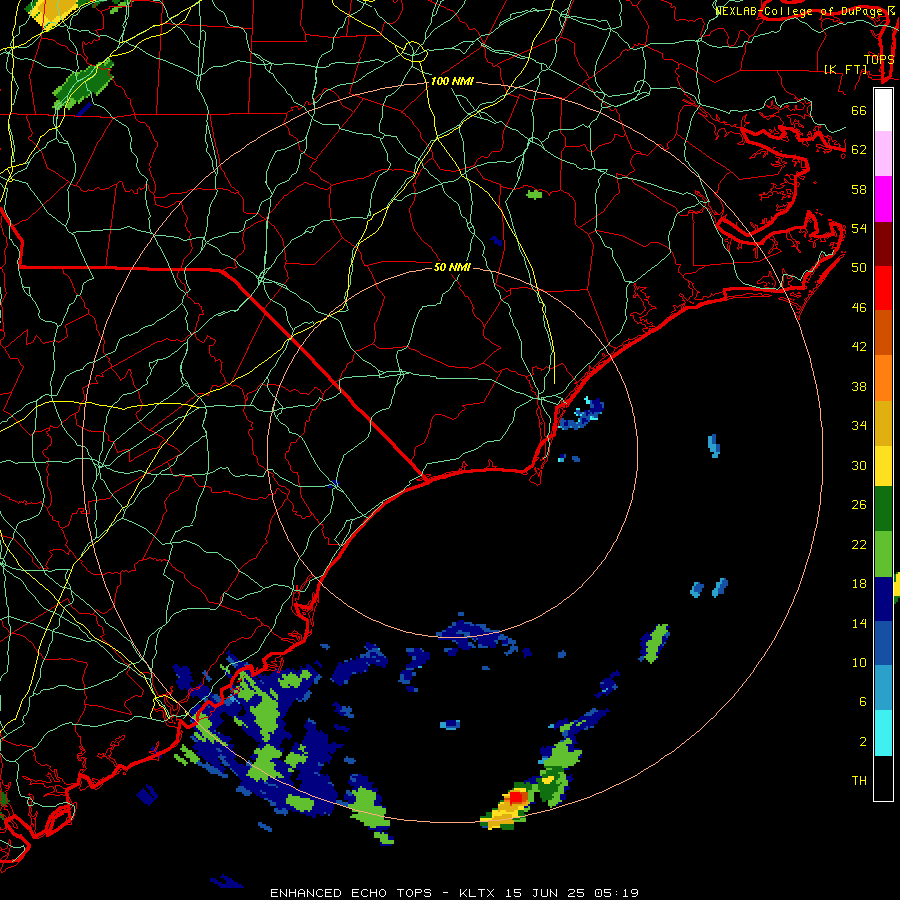Click the '26' scale label

tap(859, 505)
